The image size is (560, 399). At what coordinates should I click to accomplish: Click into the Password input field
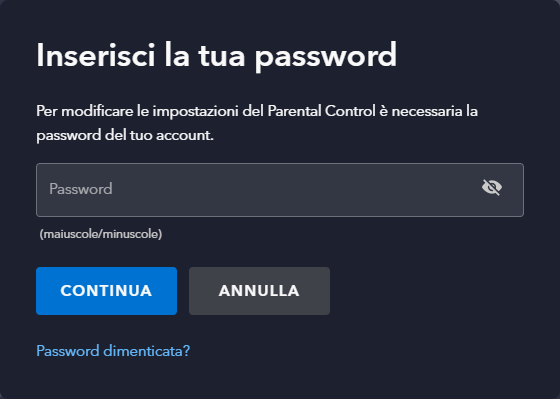pos(280,190)
